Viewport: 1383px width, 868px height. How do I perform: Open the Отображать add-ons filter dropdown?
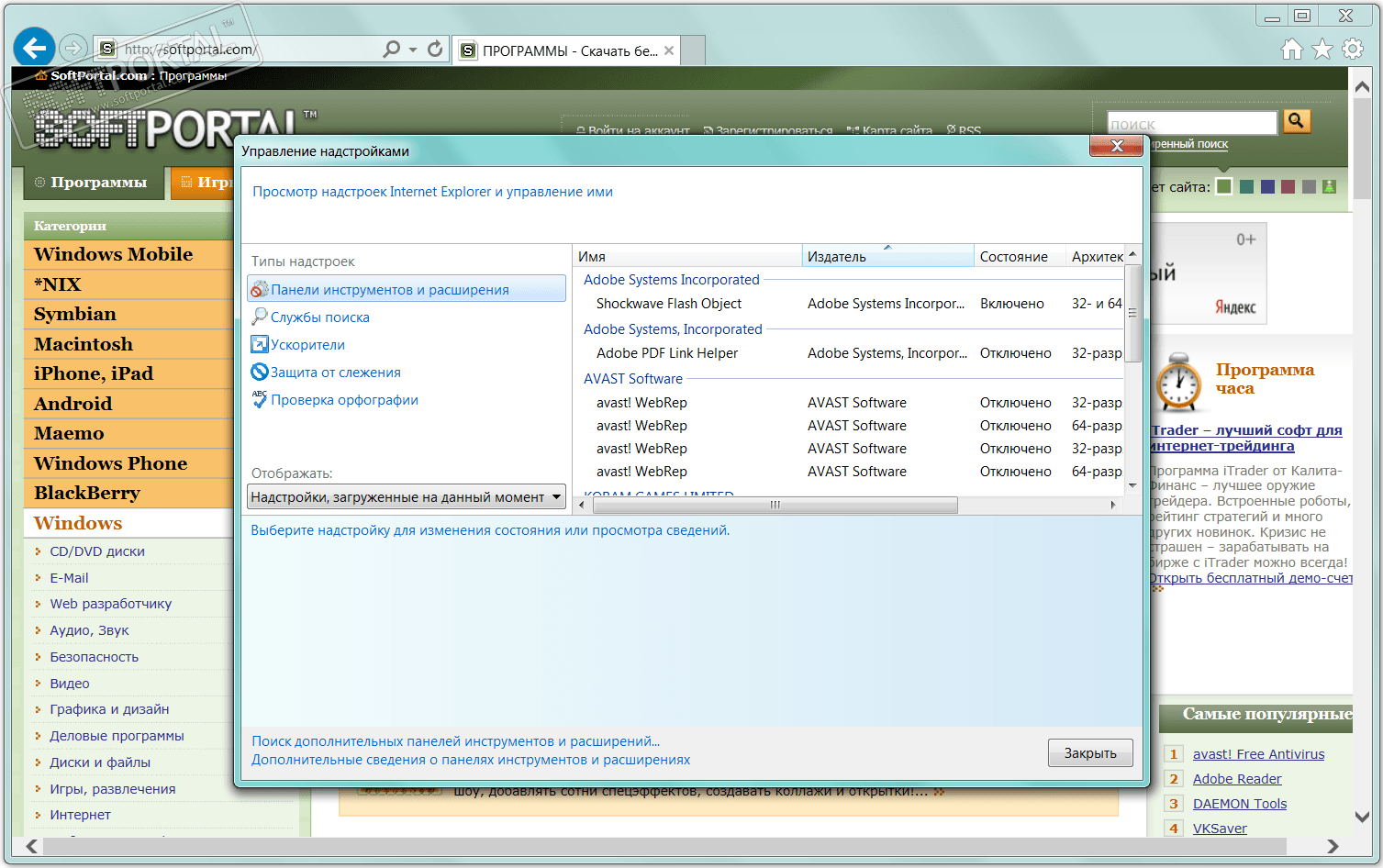pyautogui.click(x=407, y=496)
